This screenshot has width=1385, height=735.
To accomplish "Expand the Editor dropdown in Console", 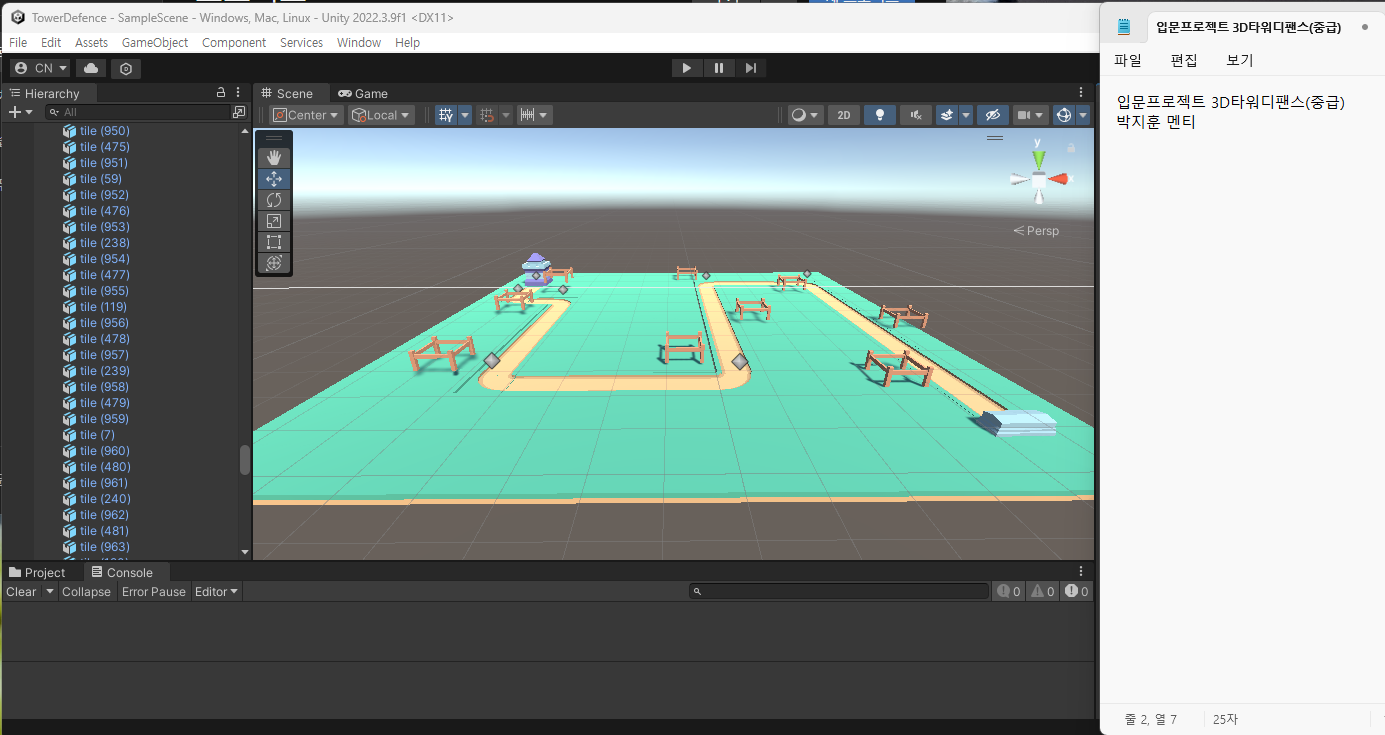I will 216,592.
